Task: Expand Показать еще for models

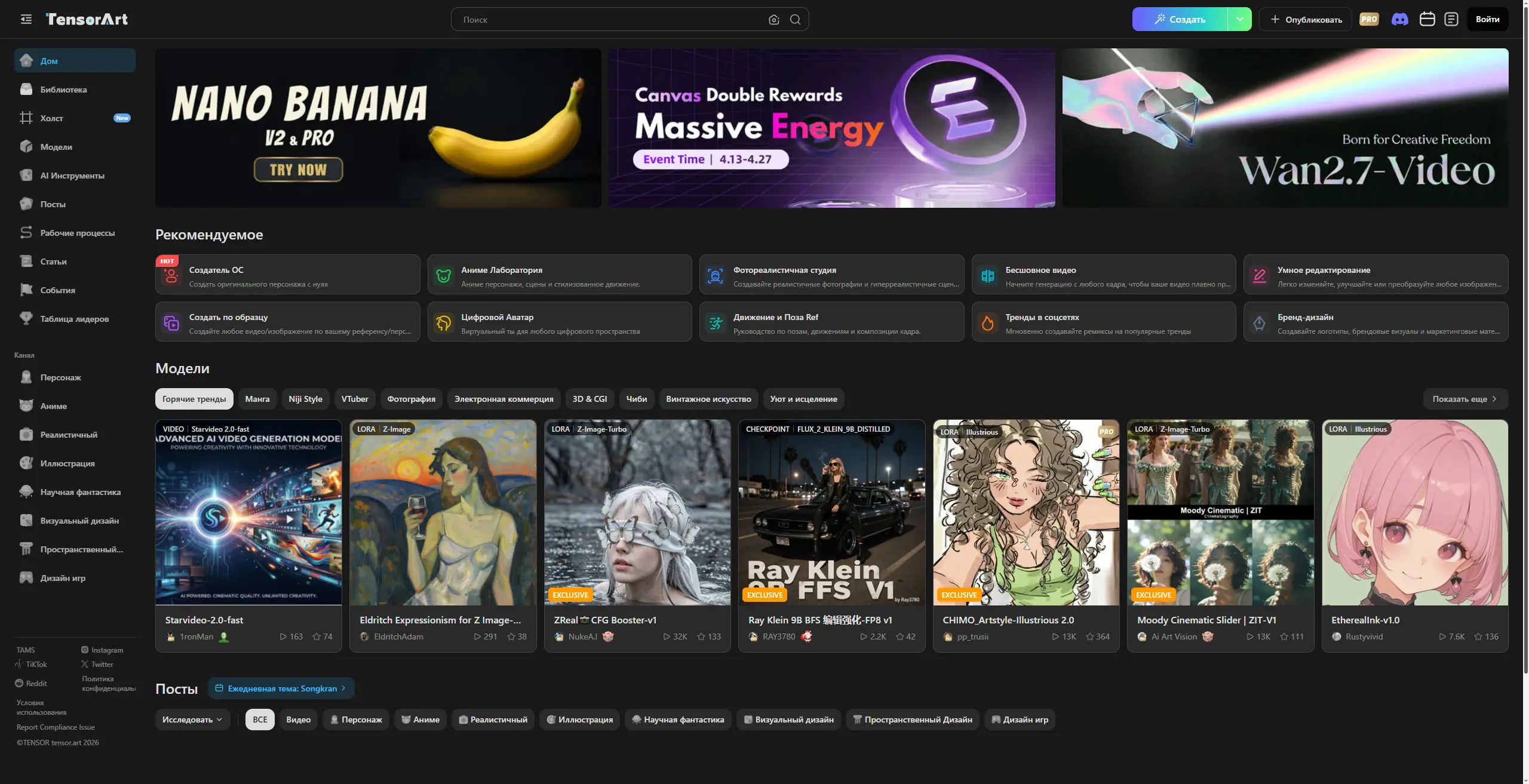Action: [x=1464, y=399]
